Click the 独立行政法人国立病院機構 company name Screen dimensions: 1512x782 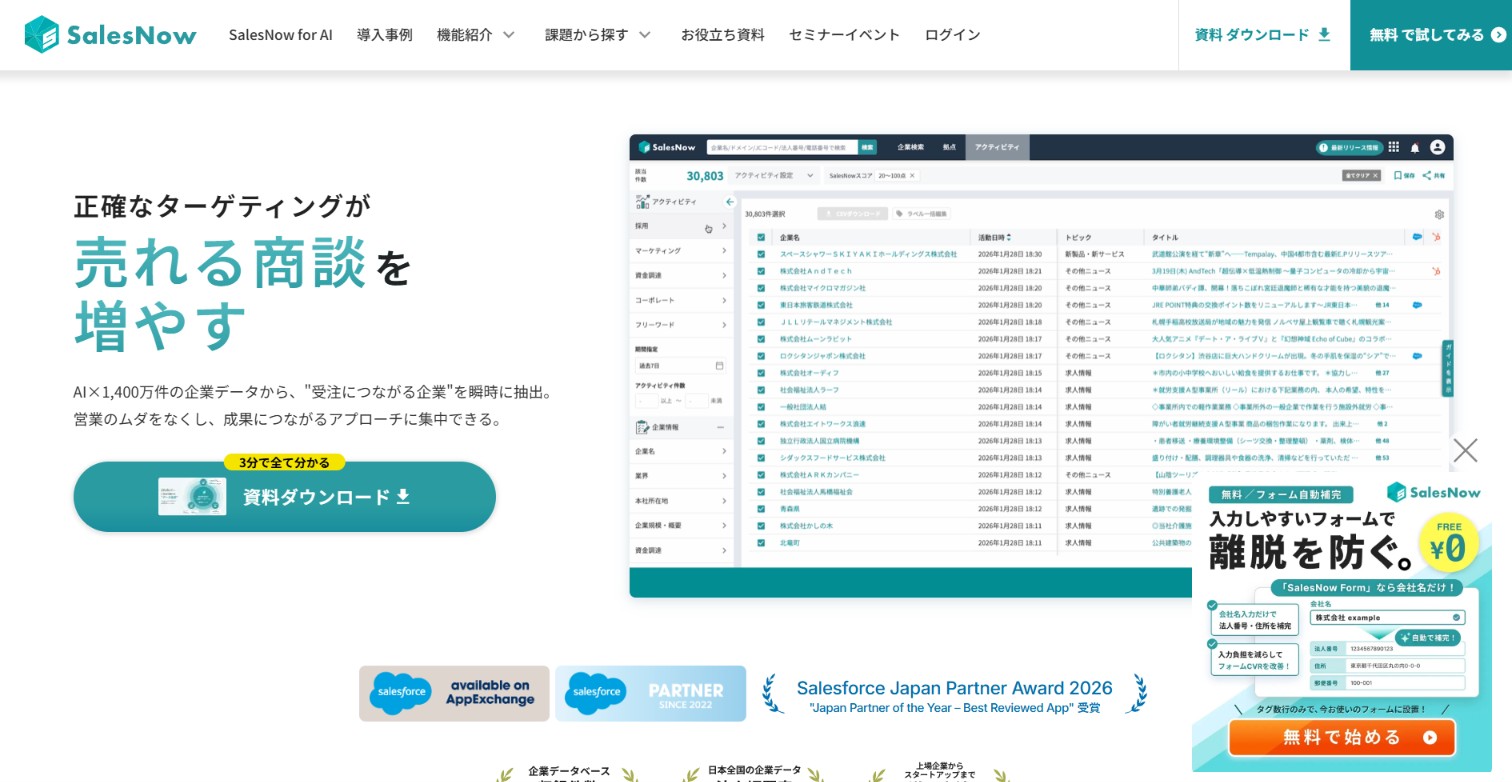point(820,441)
